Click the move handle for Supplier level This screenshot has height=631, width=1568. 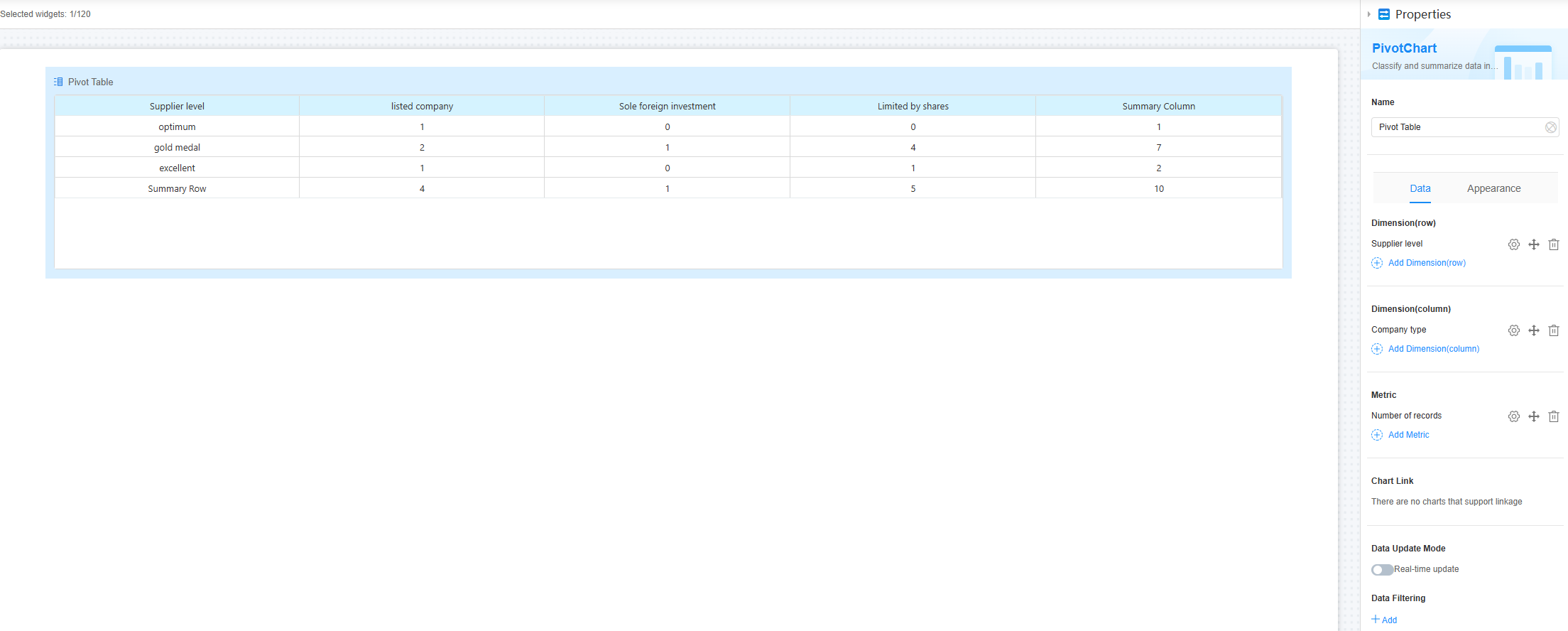click(x=1534, y=244)
